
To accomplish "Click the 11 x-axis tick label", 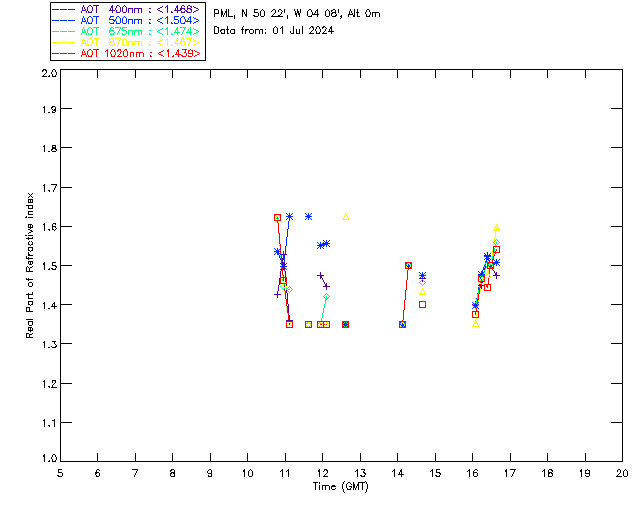I will coord(285,473).
